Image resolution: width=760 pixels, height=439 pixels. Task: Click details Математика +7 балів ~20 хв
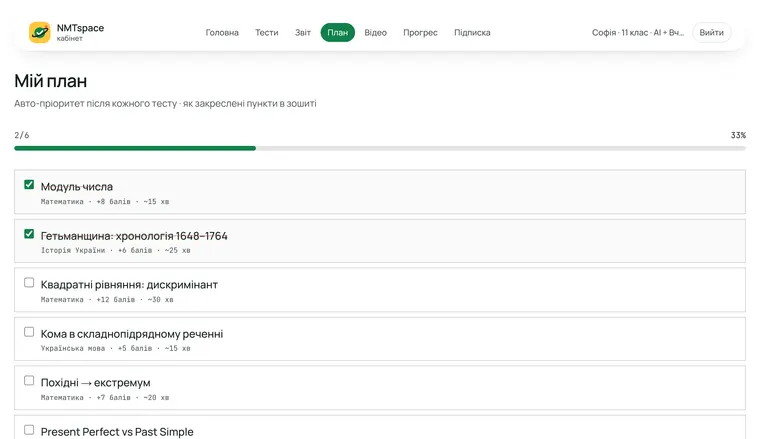pyautogui.click(x=105, y=398)
